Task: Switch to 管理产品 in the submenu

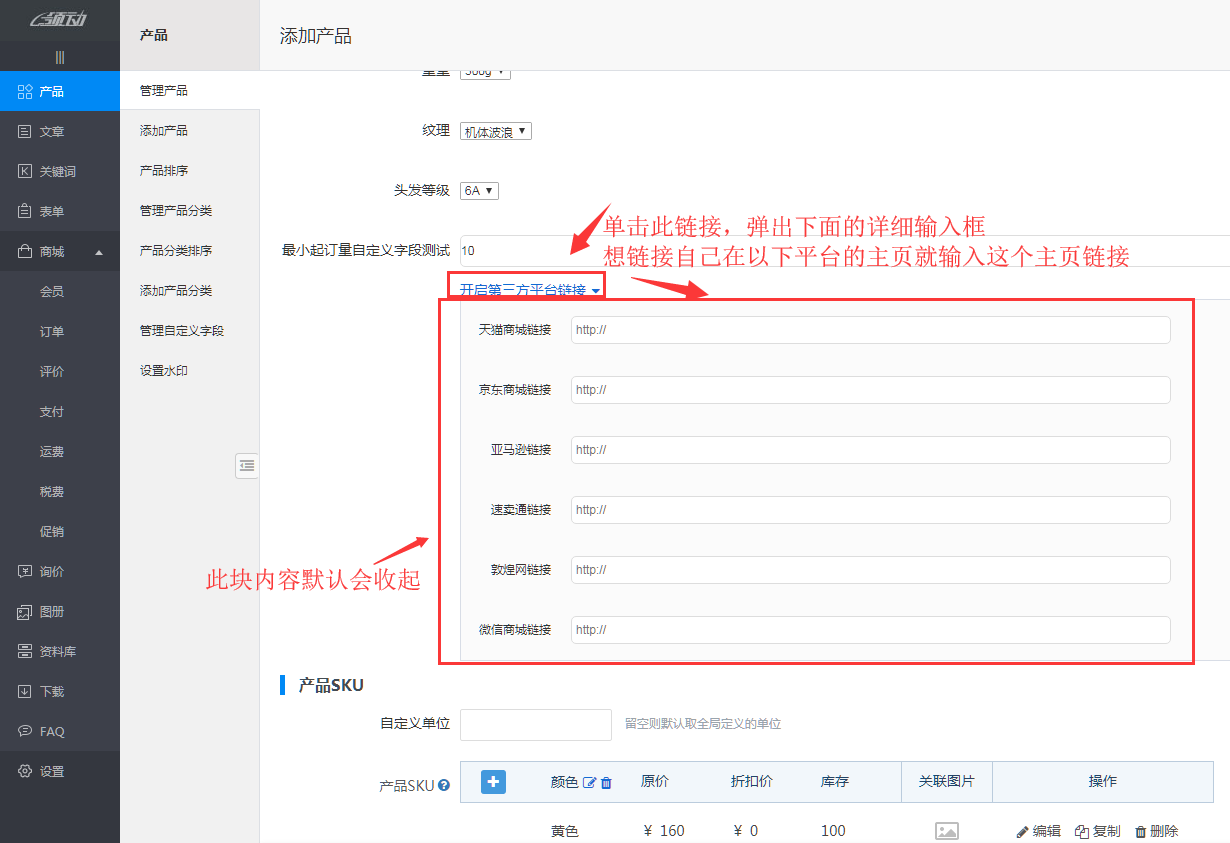Action: click(165, 89)
